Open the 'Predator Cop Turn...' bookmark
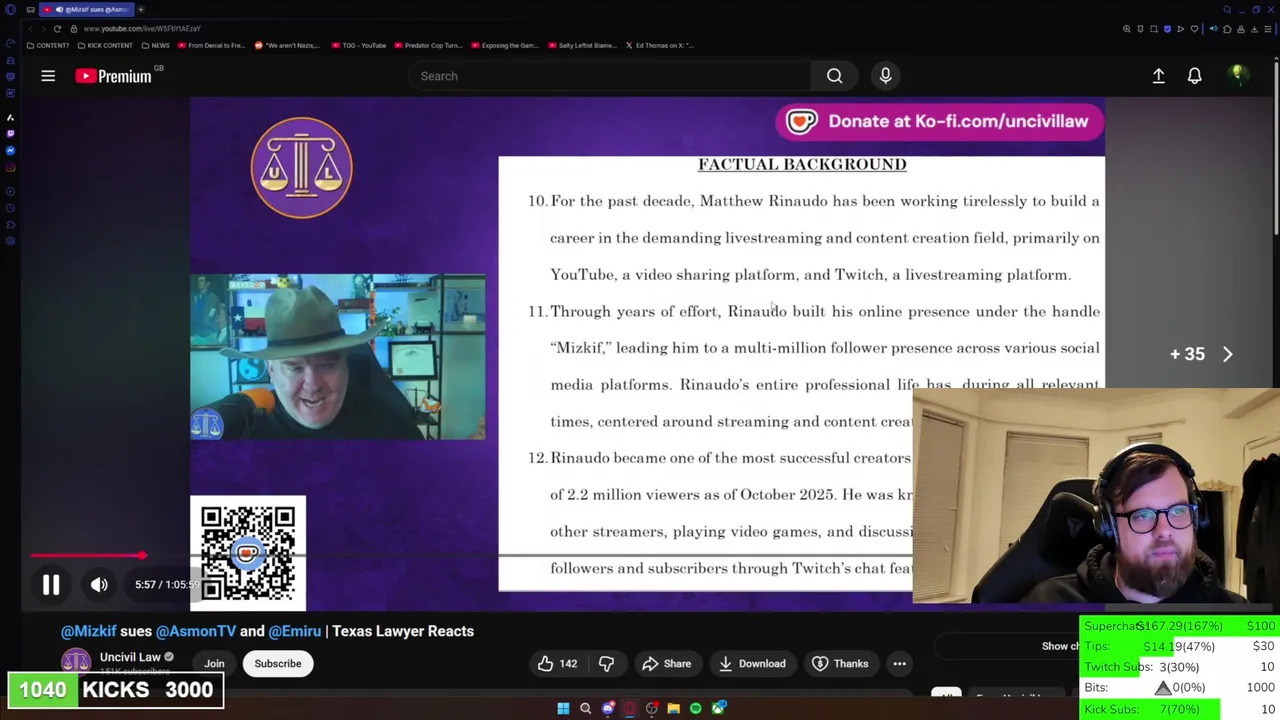The height and width of the screenshot is (720, 1280). point(428,45)
